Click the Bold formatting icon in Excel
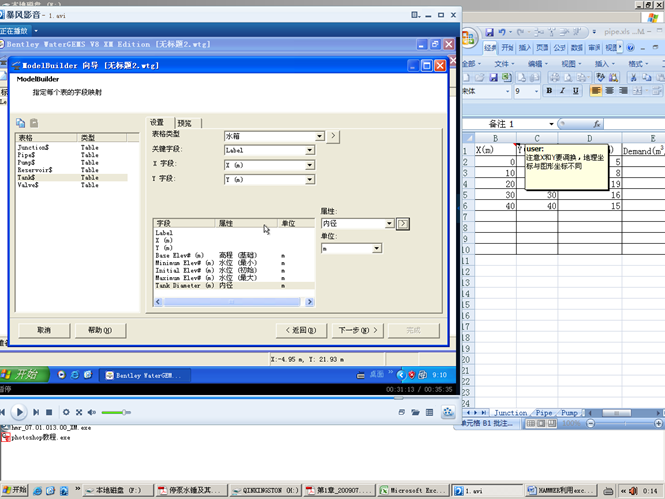Screen dimensions: 665x499 pyautogui.click(x=549, y=91)
